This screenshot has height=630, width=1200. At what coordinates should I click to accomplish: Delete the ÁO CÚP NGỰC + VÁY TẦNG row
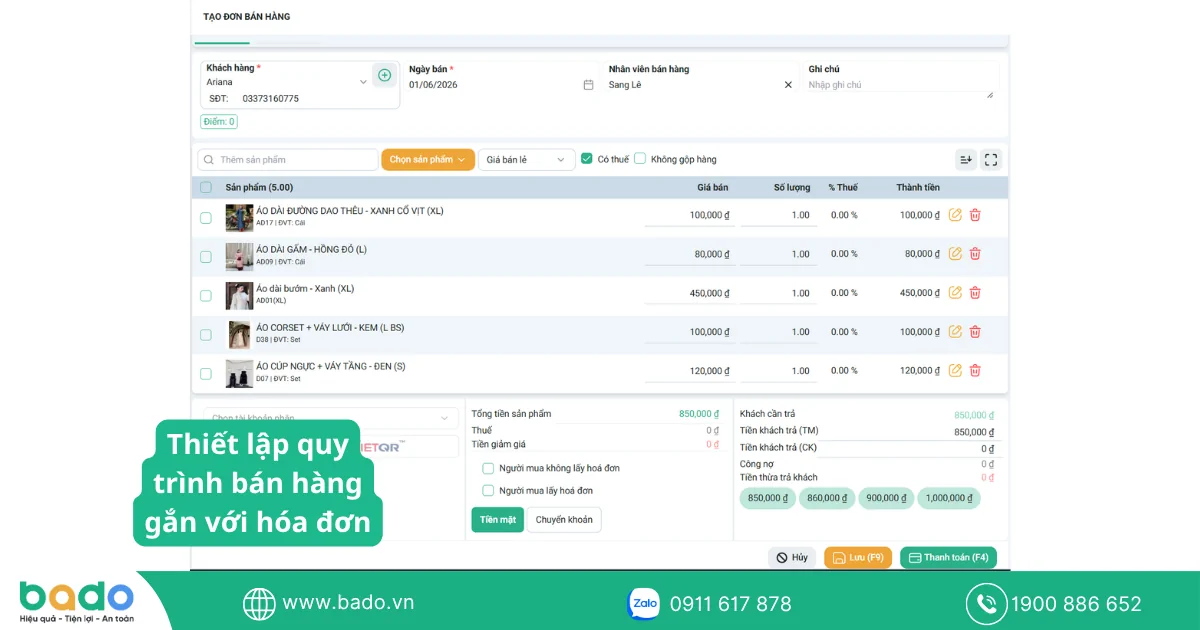pos(975,371)
